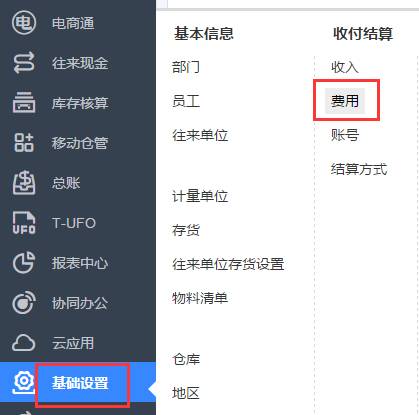Image resolution: width=419 pixels, height=415 pixels.
Task: Open 结算方式 under 收付结算
Action: [359, 169]
